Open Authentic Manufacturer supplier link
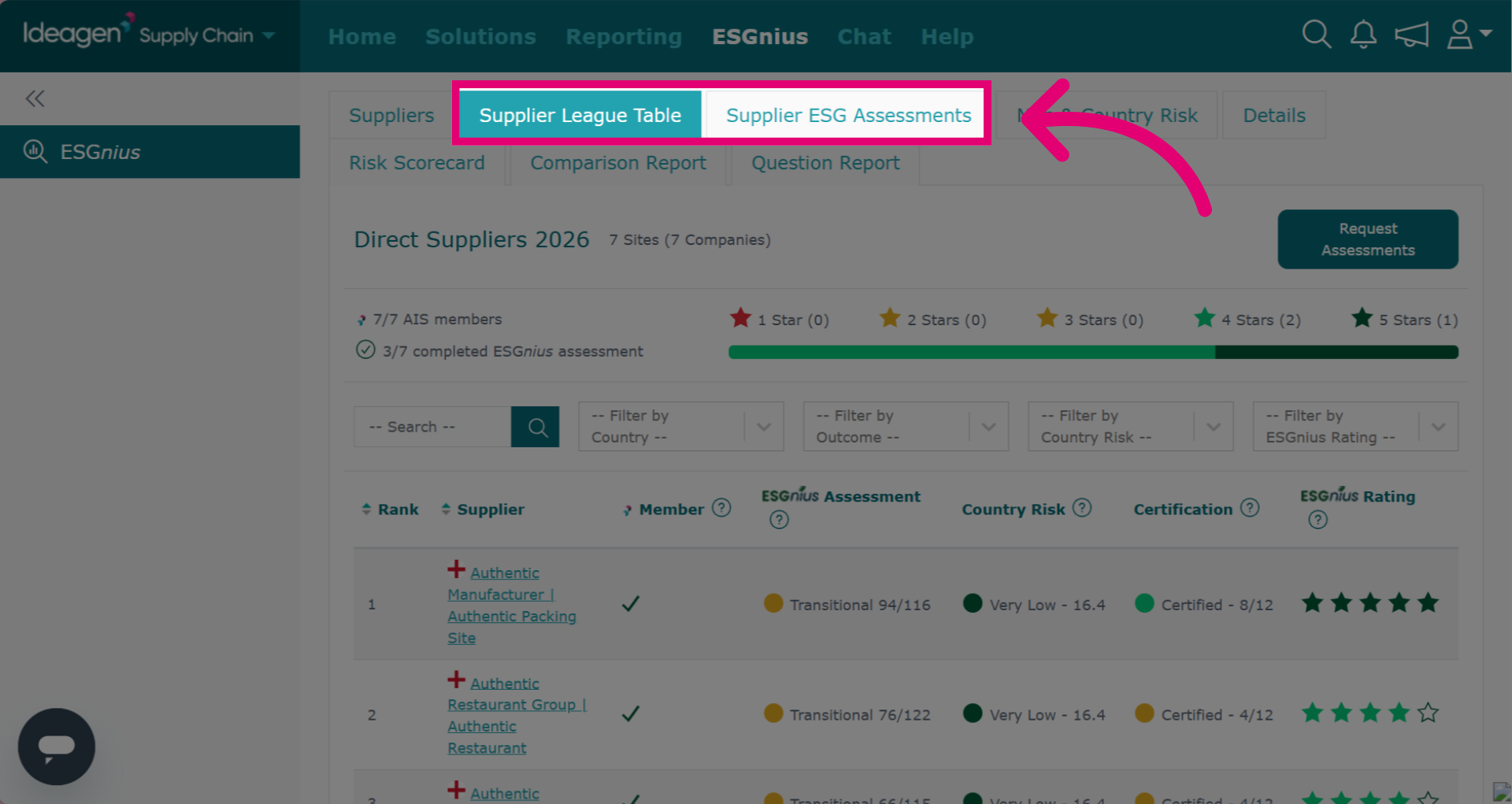1512x804 pixels. (512, 605)
